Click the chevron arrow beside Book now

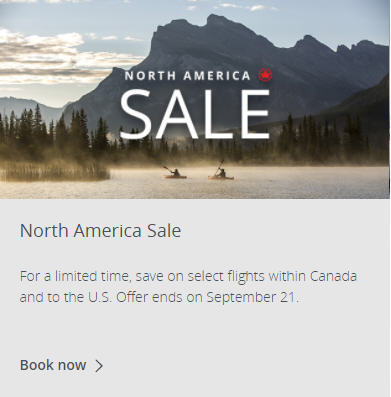(x=99, y=366)
